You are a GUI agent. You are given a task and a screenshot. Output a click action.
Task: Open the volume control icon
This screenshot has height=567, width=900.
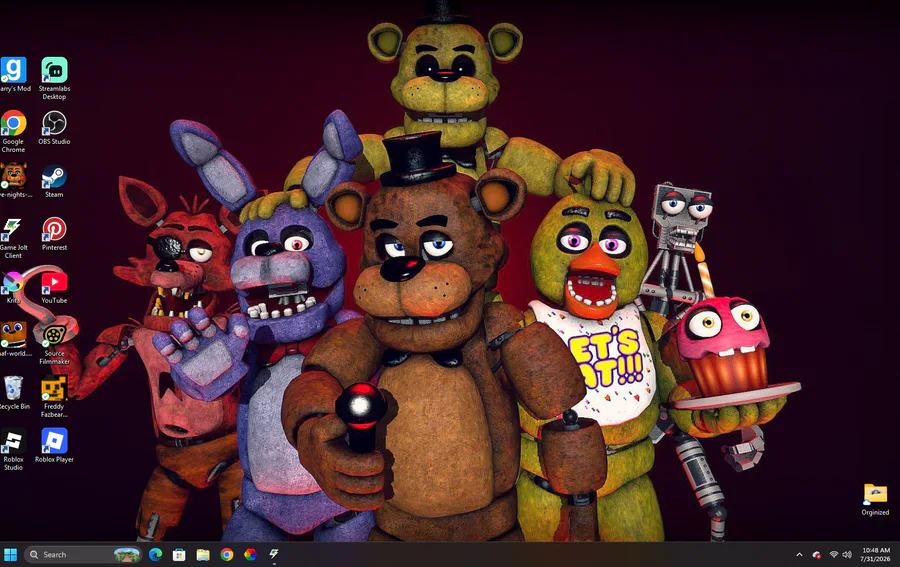point(847,554)
